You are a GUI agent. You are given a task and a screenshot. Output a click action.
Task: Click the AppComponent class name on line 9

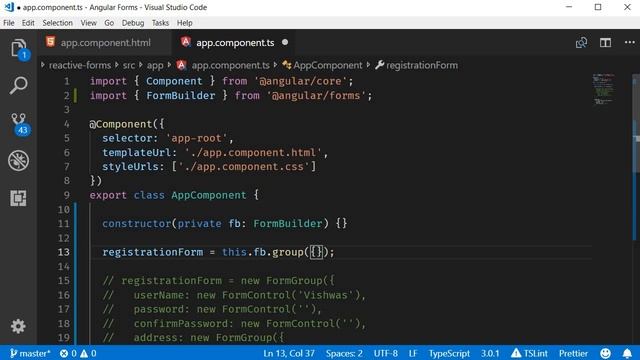pyautogui.click(x=209, y=195)
